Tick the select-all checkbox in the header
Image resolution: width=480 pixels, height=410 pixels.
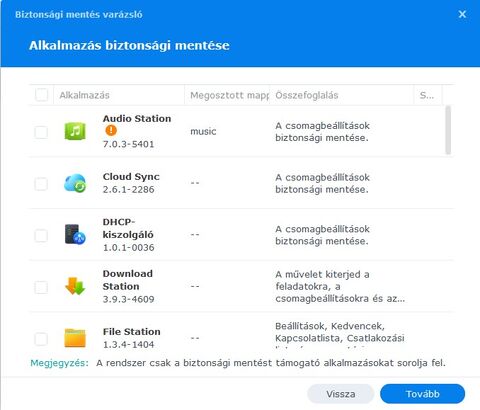click(41, 95)
